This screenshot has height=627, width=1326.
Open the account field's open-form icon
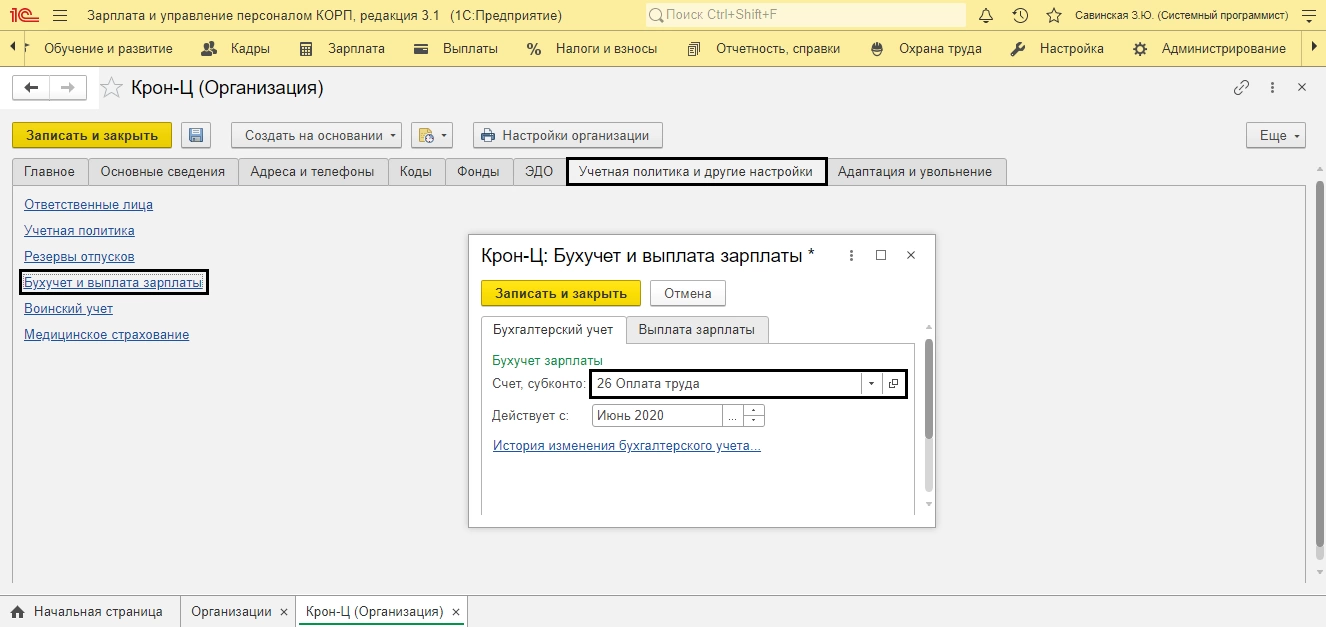tap(894, 384)
